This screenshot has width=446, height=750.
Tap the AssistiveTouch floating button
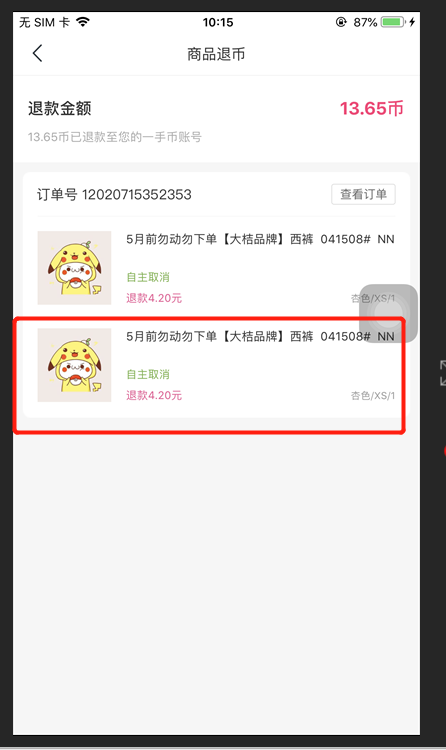[389, 313]
